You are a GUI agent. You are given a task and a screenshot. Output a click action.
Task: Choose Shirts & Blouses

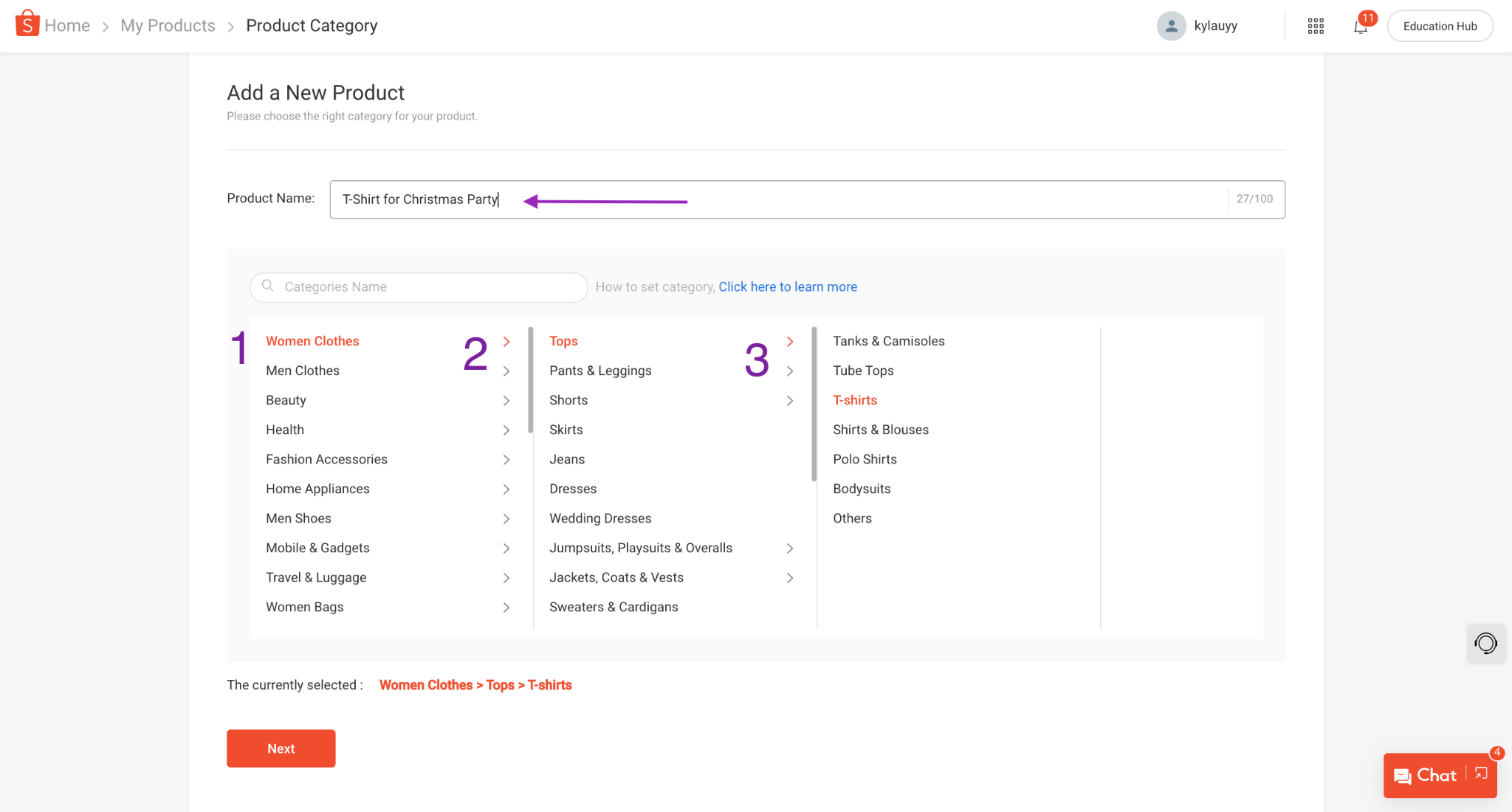pos(881,430)
